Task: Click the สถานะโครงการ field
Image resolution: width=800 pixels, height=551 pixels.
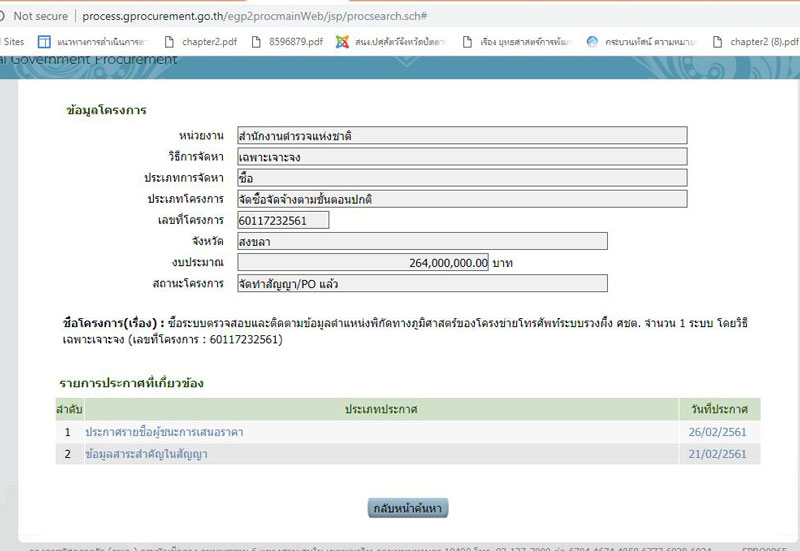Action: pyautogui.click(x=421, y=283)
